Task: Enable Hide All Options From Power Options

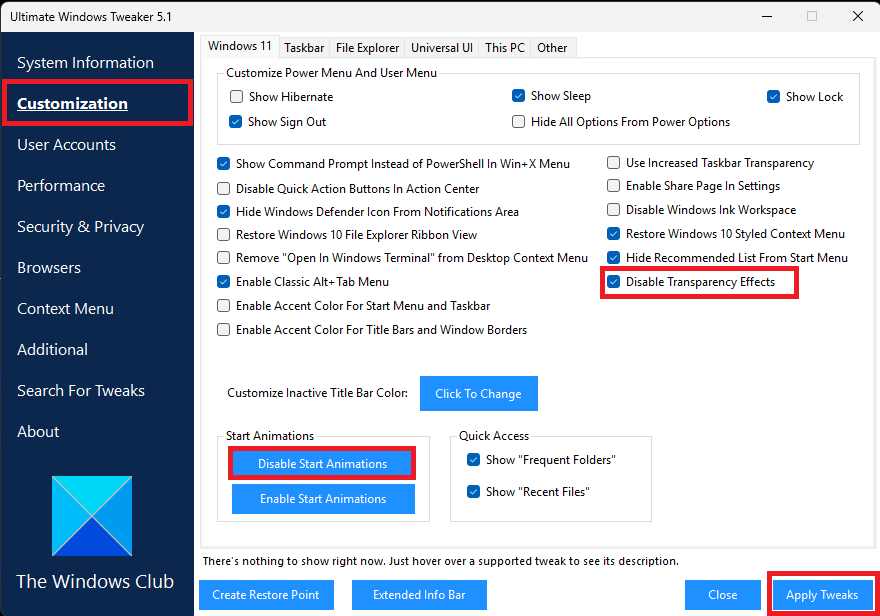Action: tap(518, 121)
